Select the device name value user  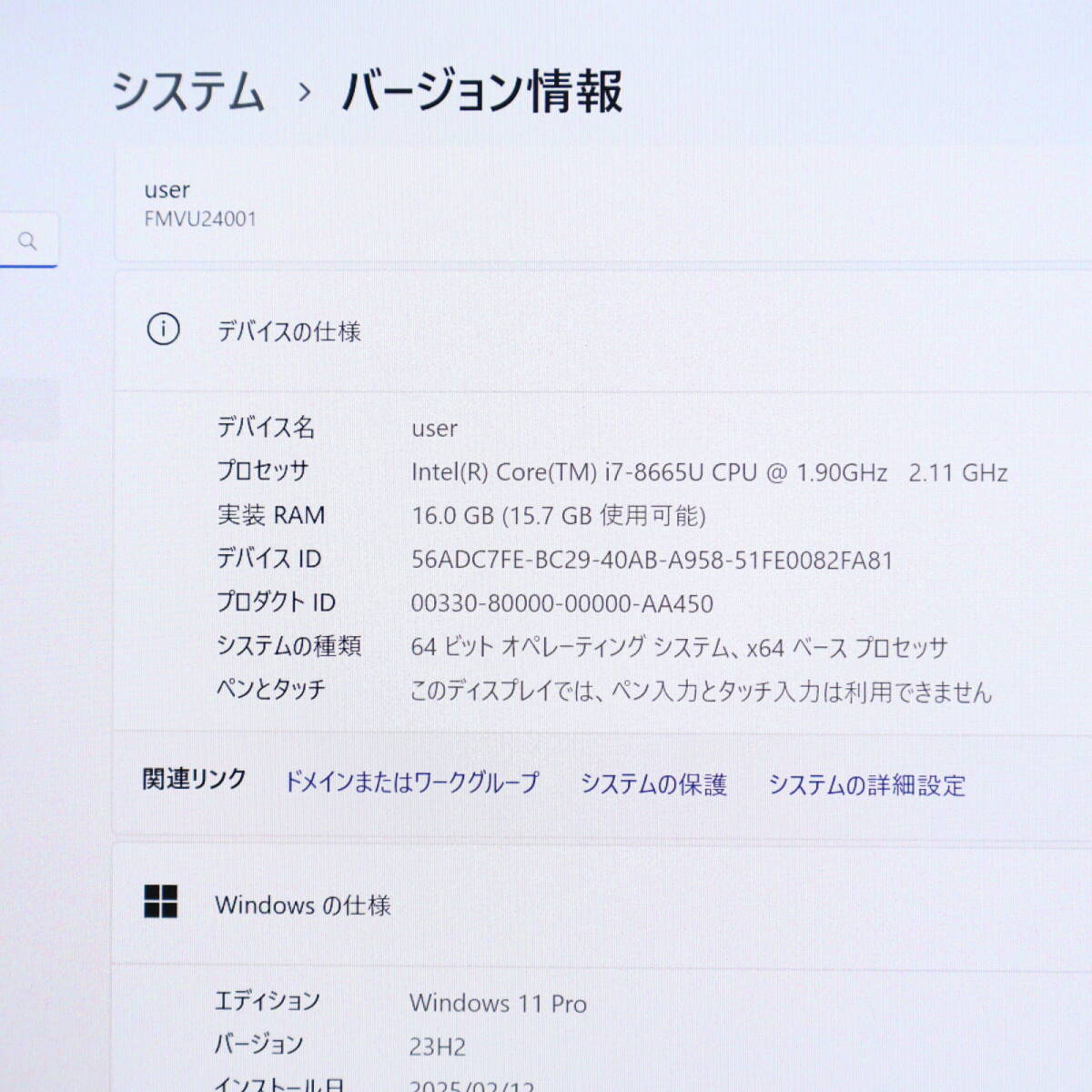pyautogui.click(x=434, y=429)
